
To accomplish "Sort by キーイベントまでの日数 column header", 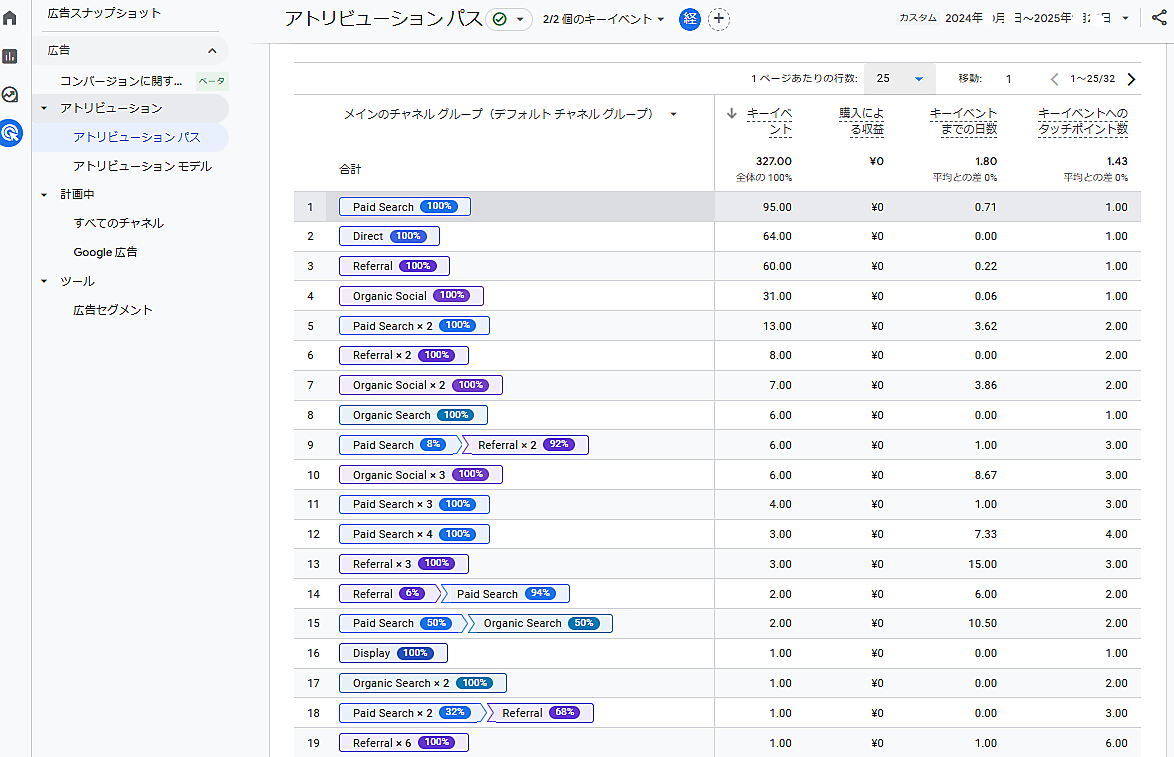I will (963, 121).
